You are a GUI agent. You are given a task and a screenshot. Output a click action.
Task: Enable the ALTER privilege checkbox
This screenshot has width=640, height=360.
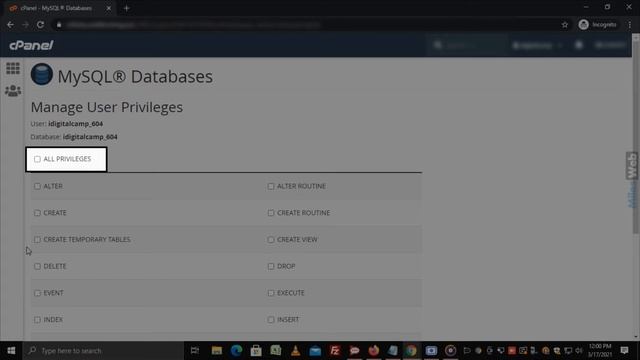(37, 186)
